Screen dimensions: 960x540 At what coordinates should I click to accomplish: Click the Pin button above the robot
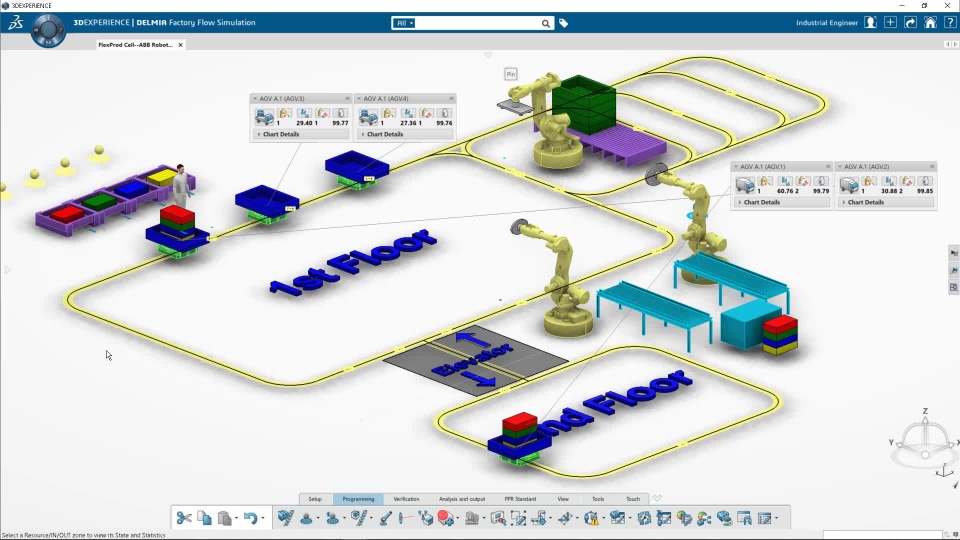tap(511, 74)
